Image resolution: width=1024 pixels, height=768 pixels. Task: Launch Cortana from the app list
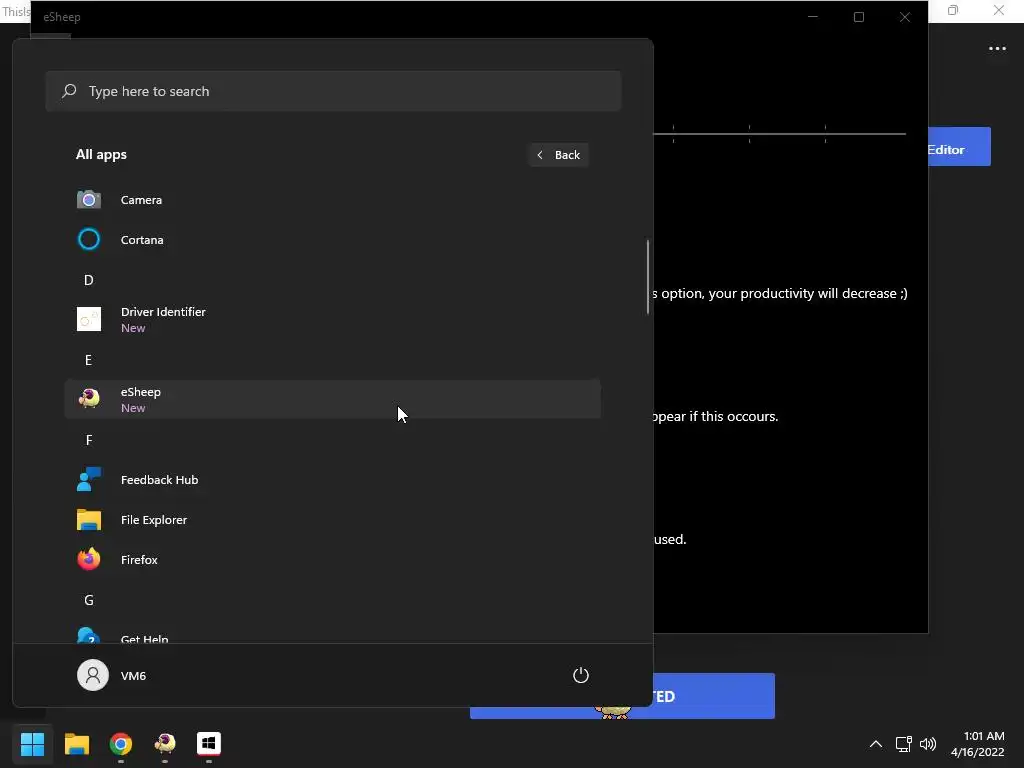point(332,240)
